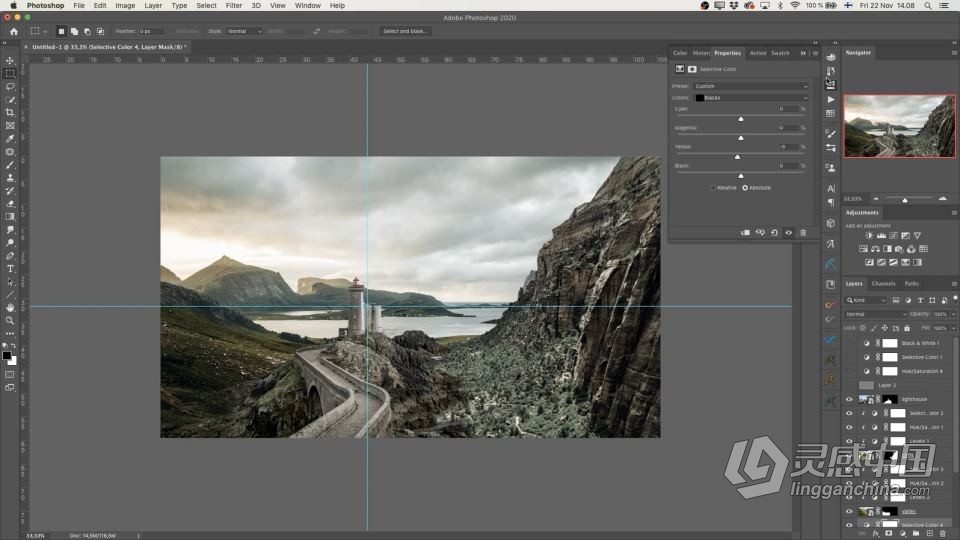The width and height of the screenshot is (960, 540).
Task: Select the Crop tool
Action: tap(10, 113)
